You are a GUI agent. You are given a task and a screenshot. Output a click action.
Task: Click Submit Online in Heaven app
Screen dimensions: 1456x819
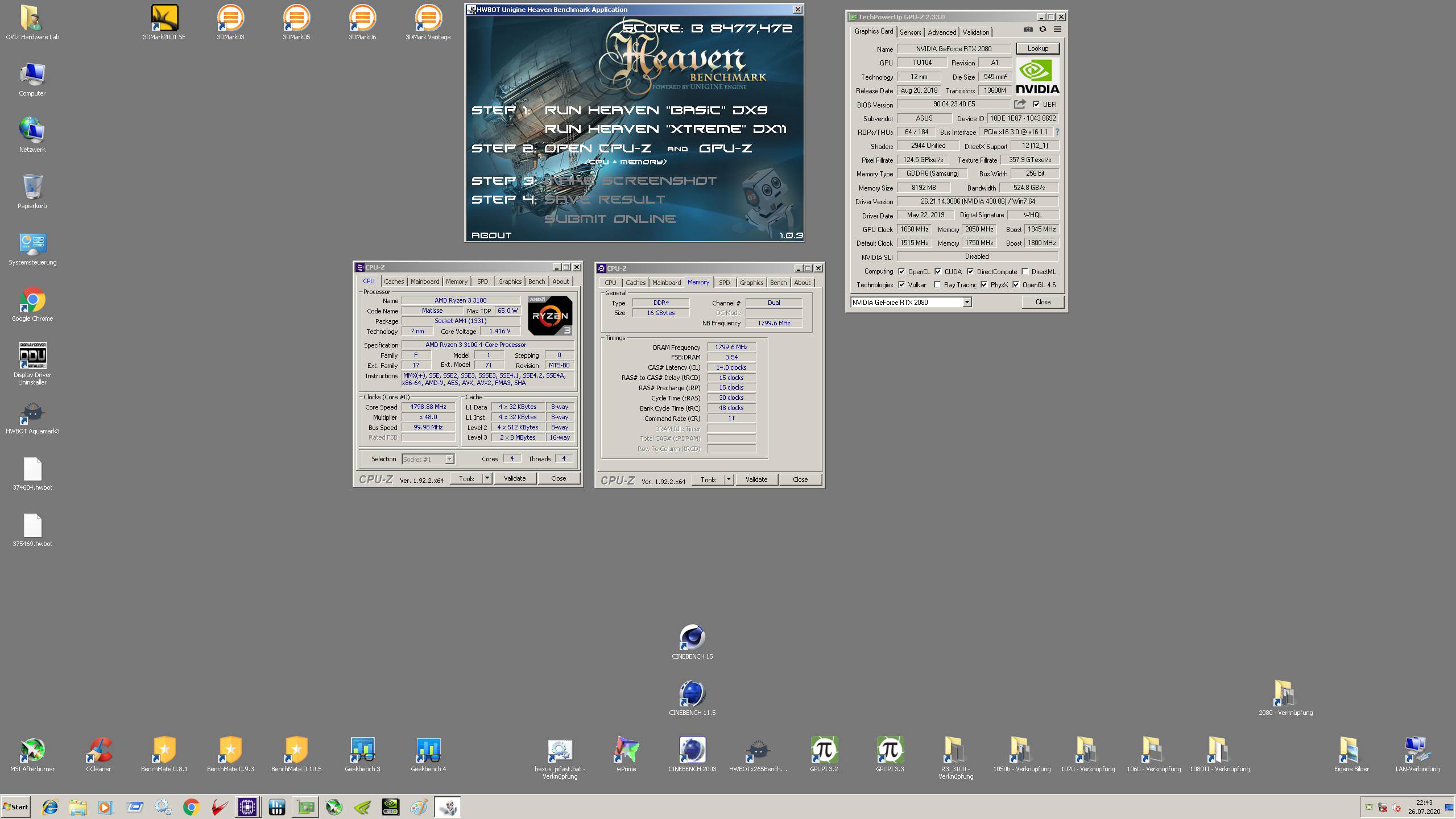pyautogui.click(x=610, y=219)
